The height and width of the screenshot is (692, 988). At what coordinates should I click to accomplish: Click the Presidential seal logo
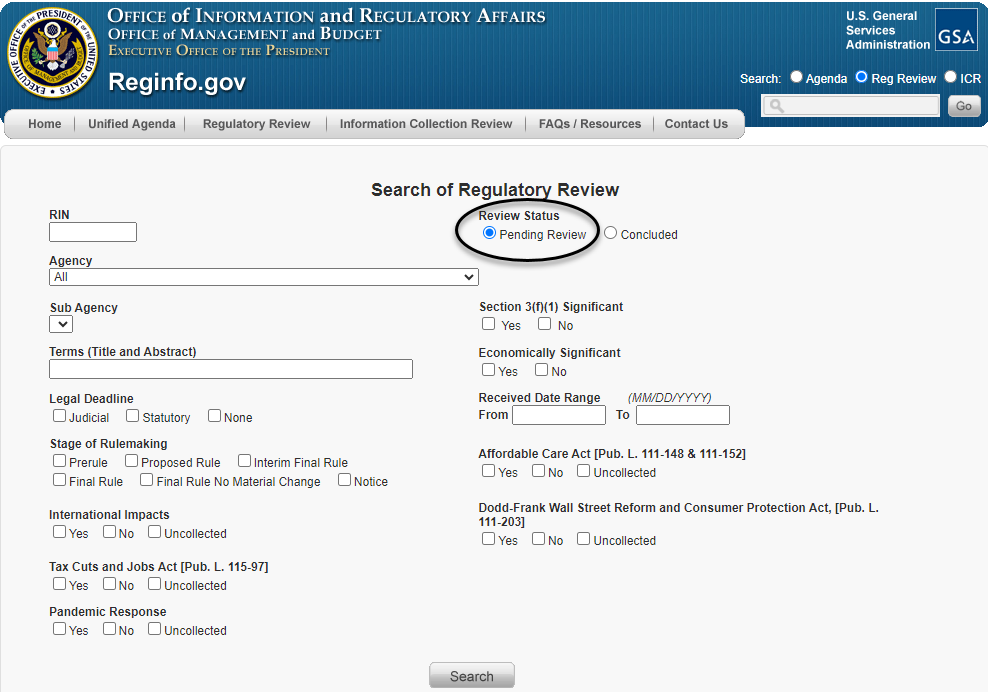54,53
